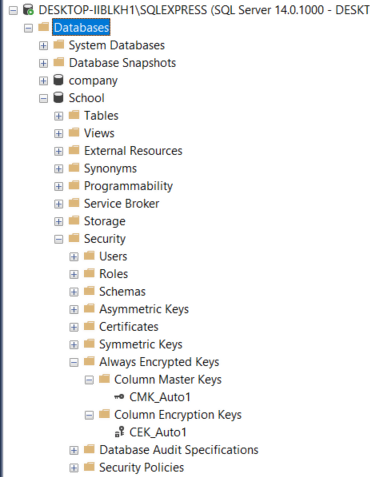The height and width of the screenshot is (477, 370).
Task: Click the Security Policies folder icon
Action: point(89,467)
